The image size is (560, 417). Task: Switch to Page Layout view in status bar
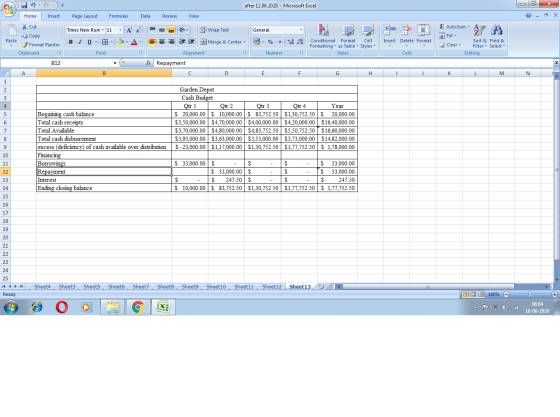pos(473,295)
